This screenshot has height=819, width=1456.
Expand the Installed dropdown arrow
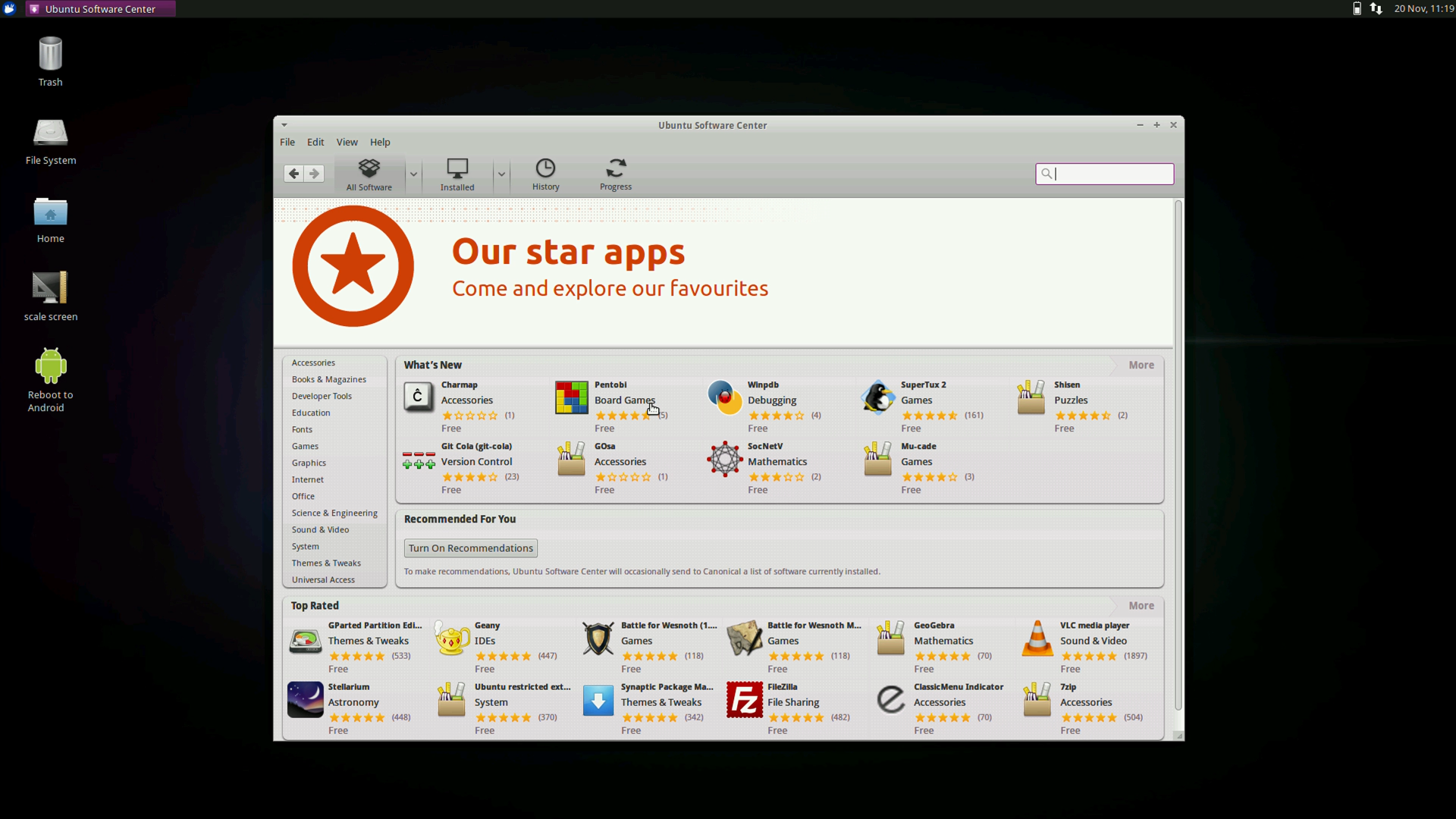tap(501, 174)
